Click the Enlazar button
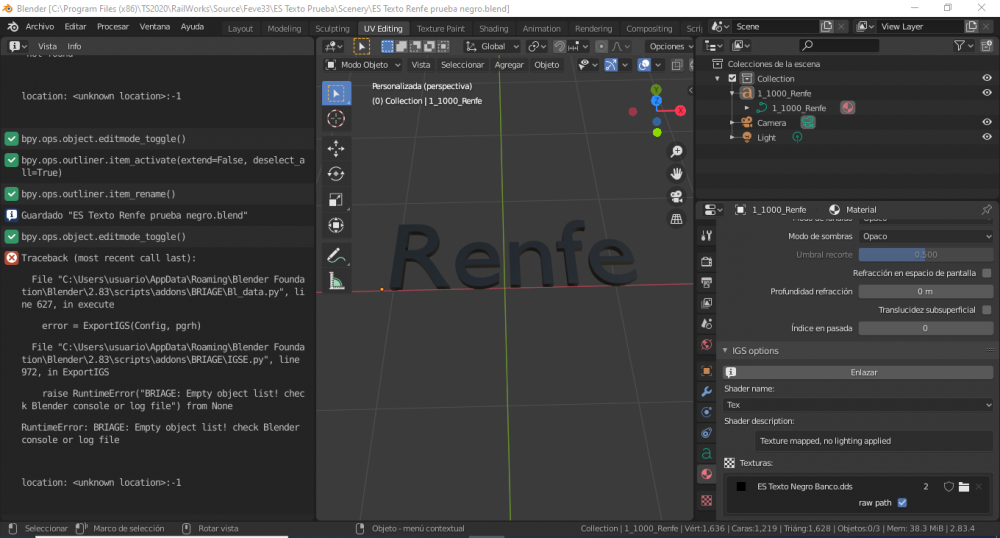The height and width of the screenshot is (538, 1000). point(864,372)
